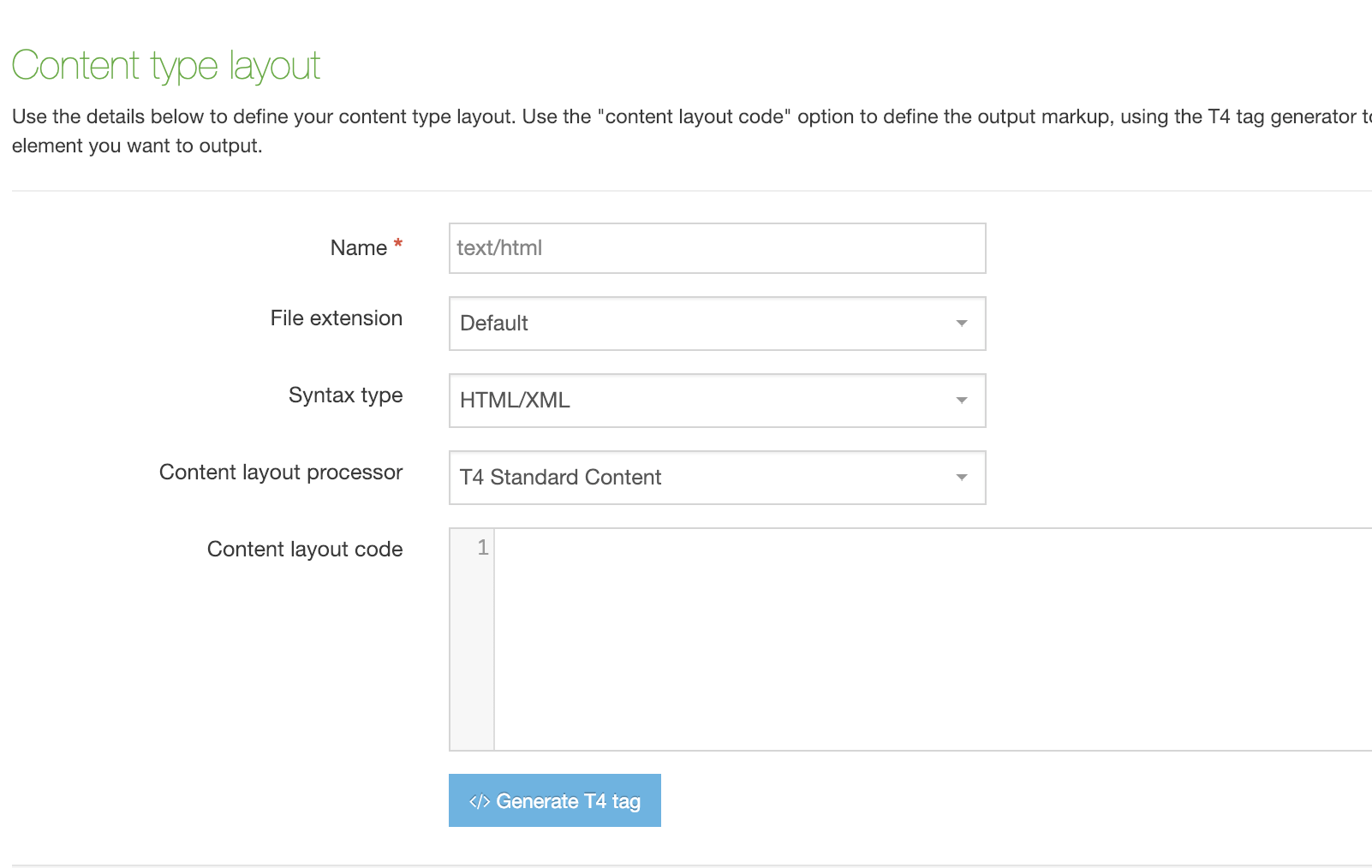Click the red required asterisk beside Name

coord(398,245)
